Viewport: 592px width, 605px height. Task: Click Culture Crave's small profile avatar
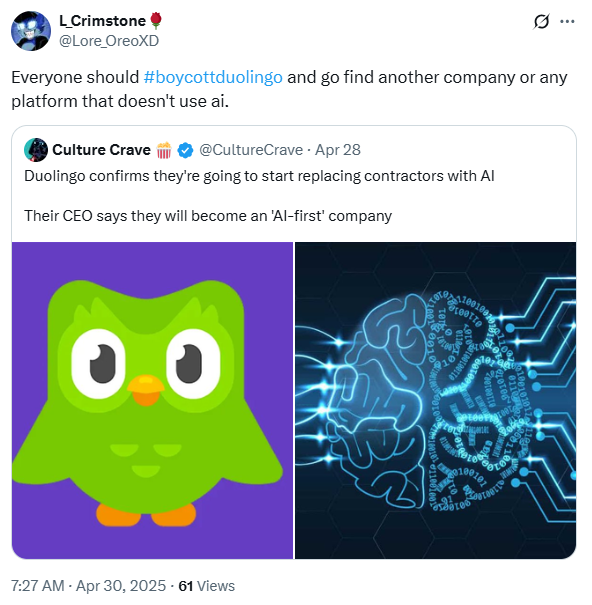pyautogui.click(x=36, y=150)
